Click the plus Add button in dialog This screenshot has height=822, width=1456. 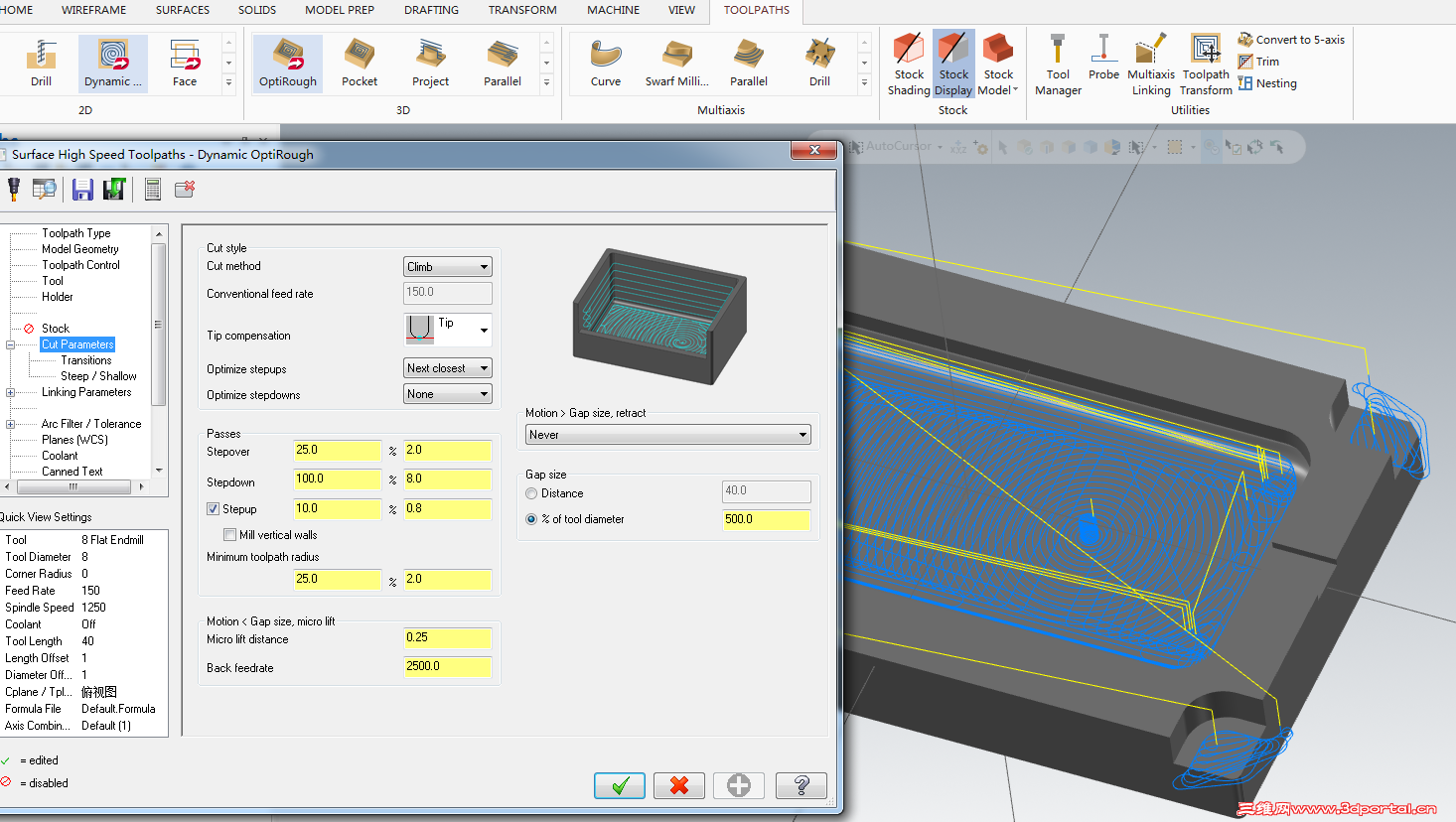pyautogui.click(x=739, y=786)
